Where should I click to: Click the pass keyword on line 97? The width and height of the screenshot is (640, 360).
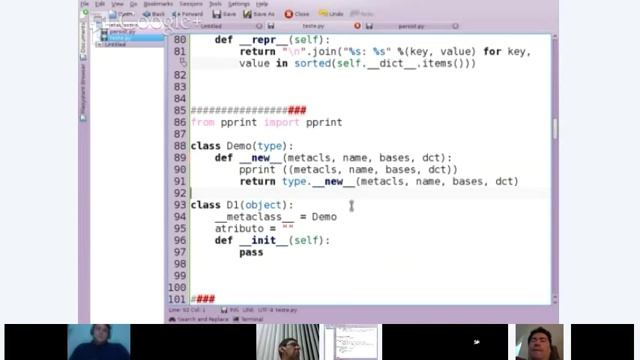(251, 252)
